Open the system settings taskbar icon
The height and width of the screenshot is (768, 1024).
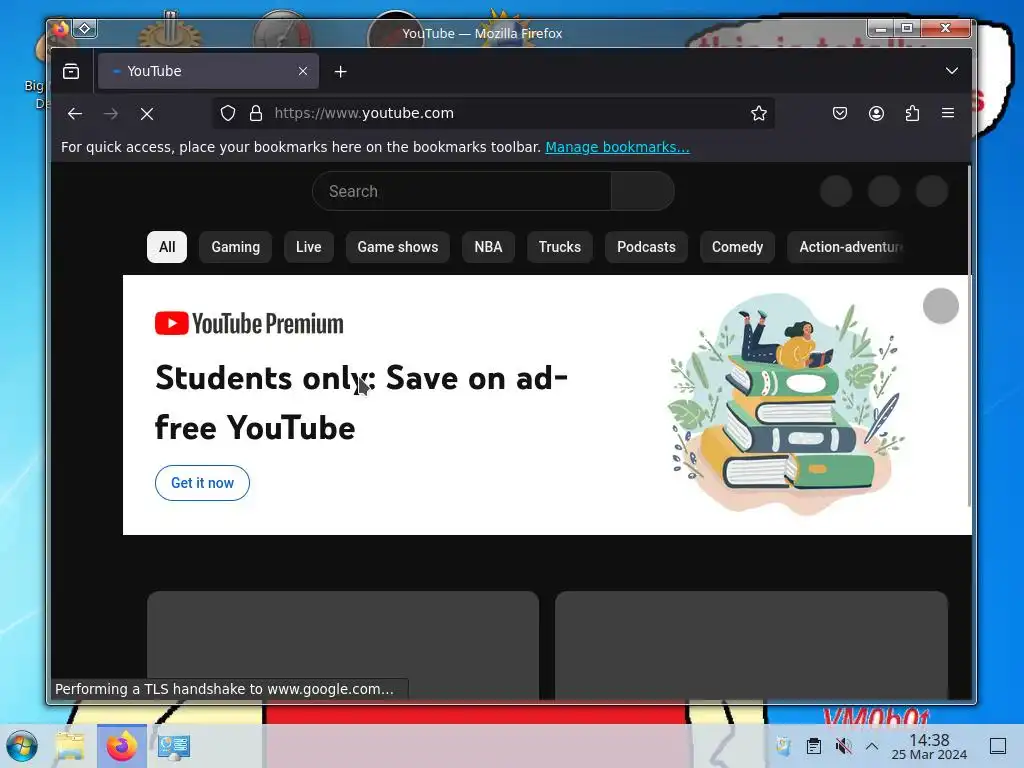174,746
